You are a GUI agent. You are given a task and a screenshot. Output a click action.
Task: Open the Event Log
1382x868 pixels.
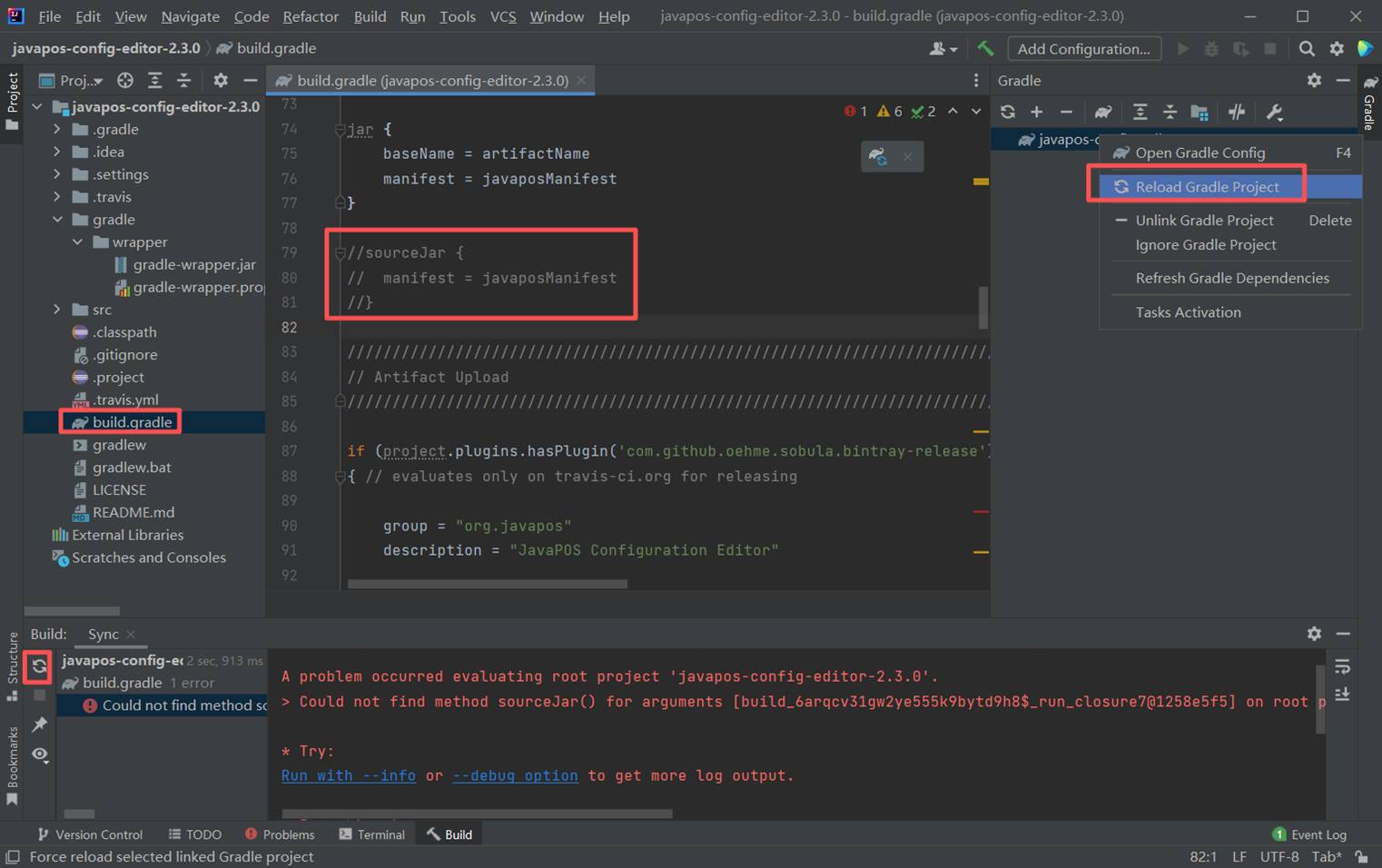click(x=1309, y=834)
